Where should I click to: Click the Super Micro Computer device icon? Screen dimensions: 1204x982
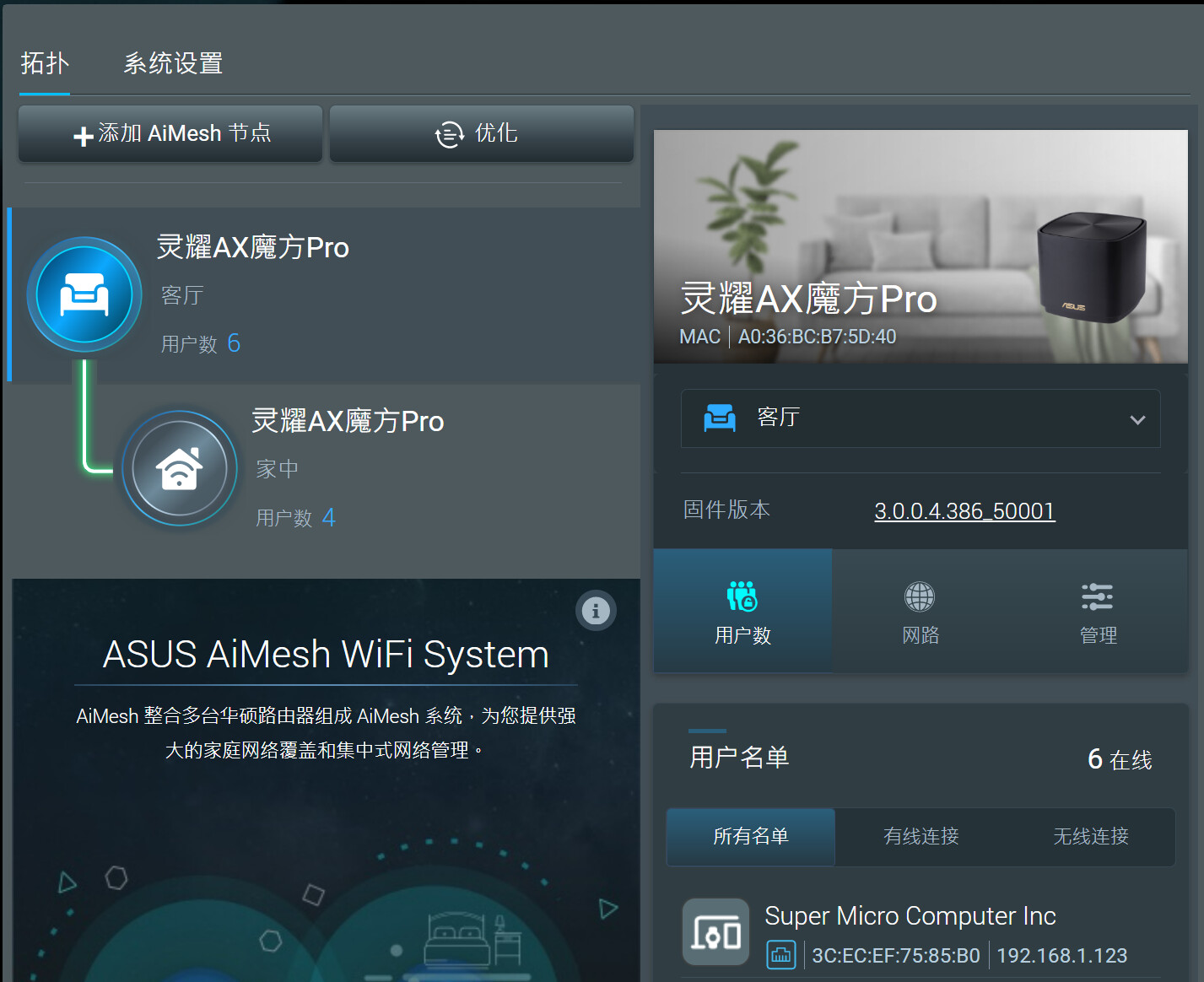(715, 932)
